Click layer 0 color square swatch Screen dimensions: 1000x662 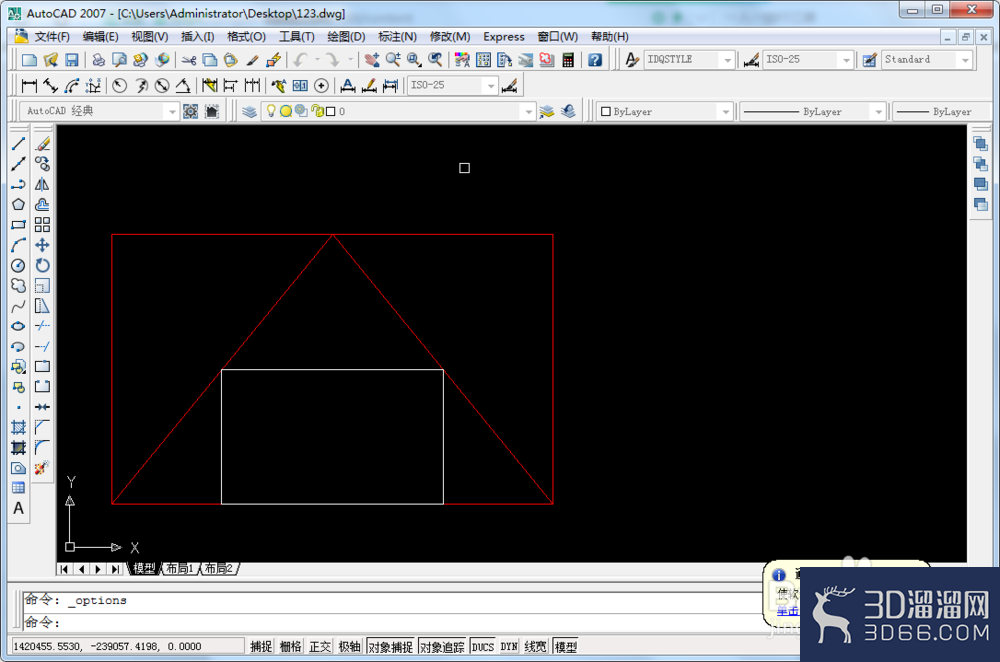330,112
